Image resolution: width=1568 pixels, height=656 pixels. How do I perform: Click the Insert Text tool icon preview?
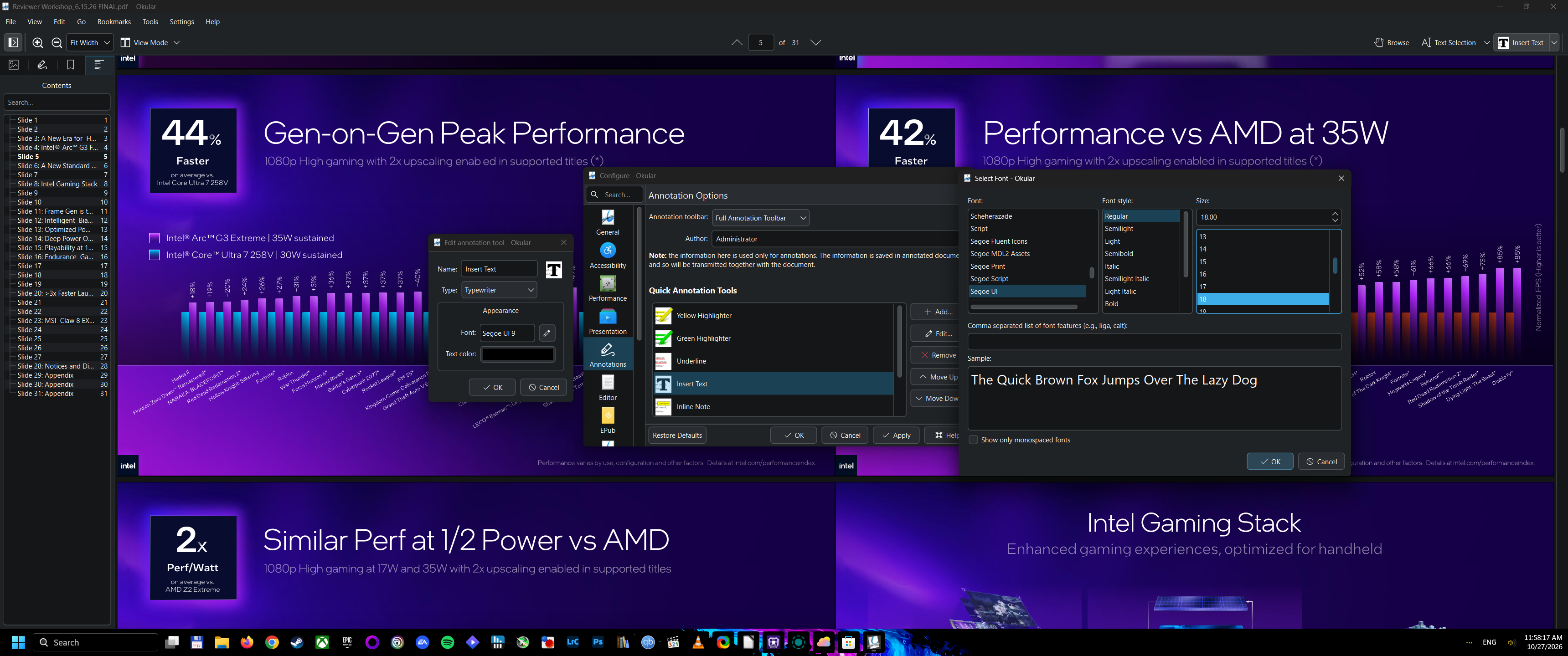(553, 270)
